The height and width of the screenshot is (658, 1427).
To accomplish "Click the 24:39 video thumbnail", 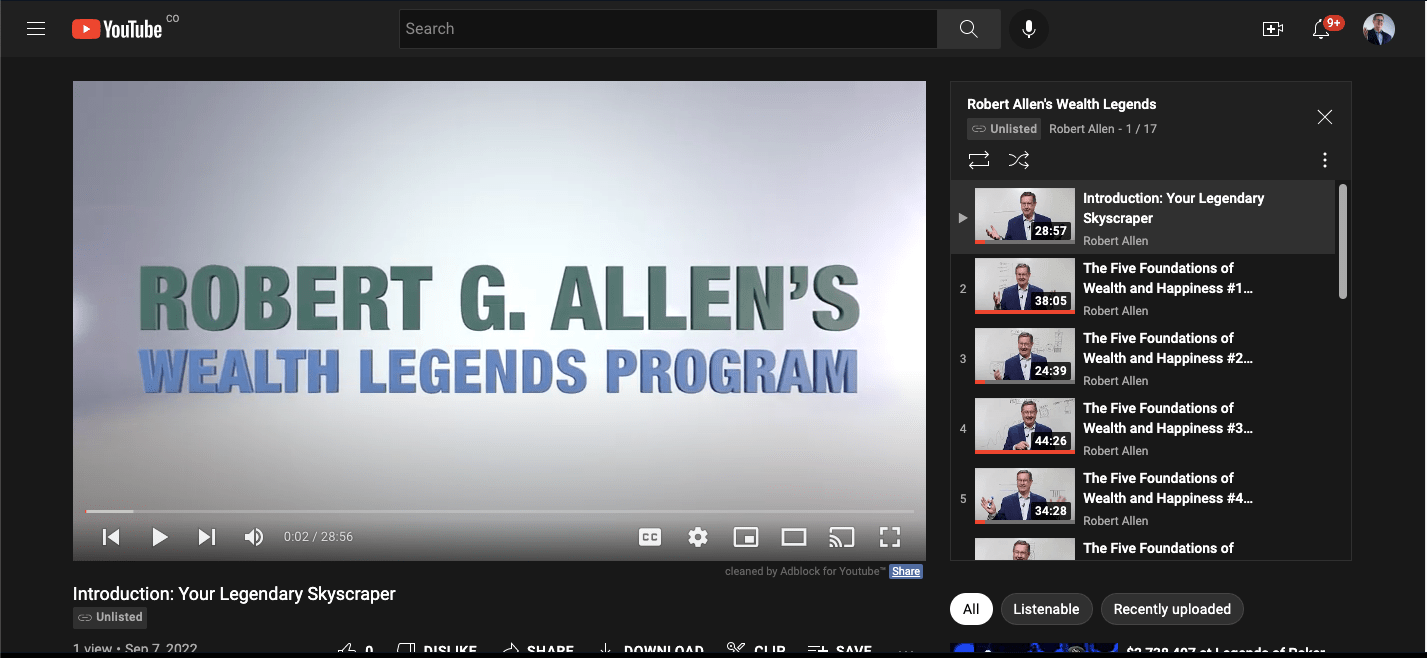I will 1025,356.
